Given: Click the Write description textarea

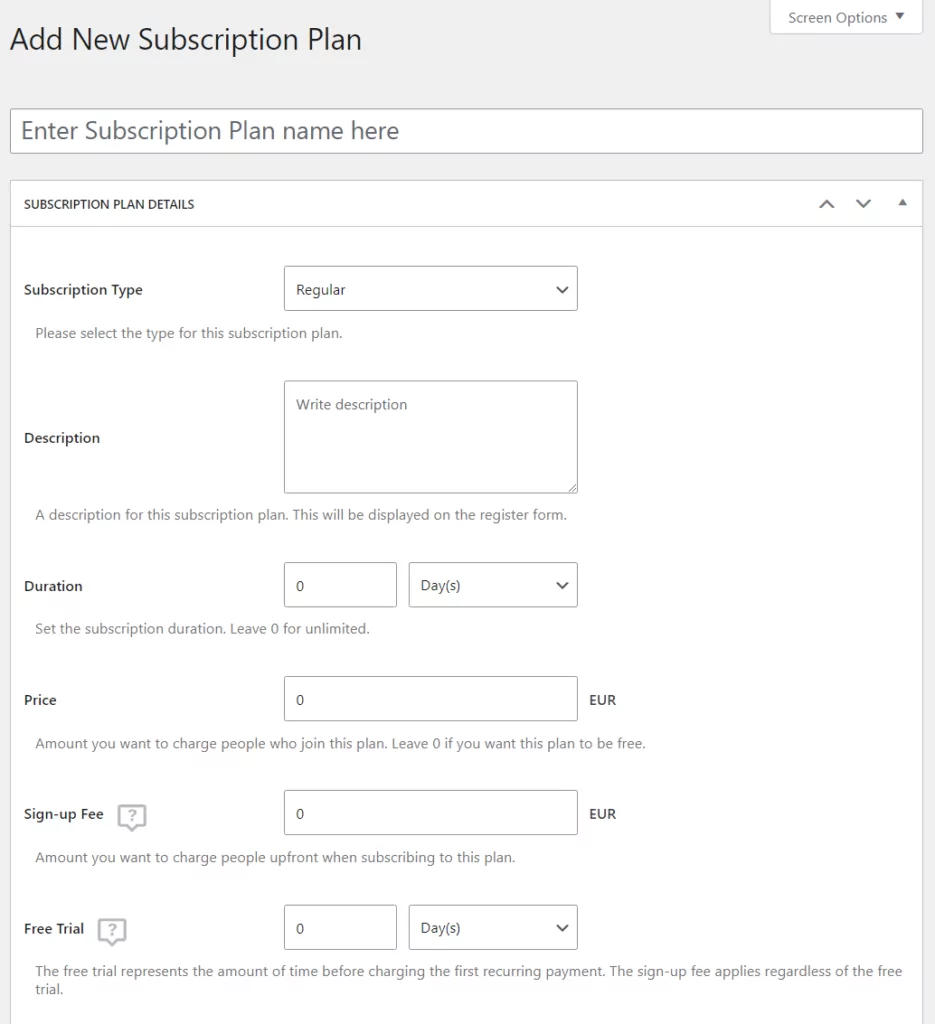Looking at the screenshot, I should (431, 437).
